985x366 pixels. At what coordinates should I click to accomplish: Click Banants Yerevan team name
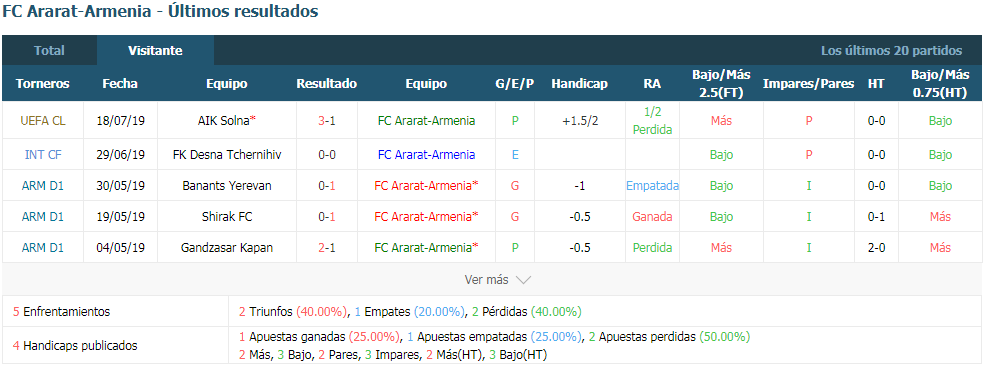227,185
